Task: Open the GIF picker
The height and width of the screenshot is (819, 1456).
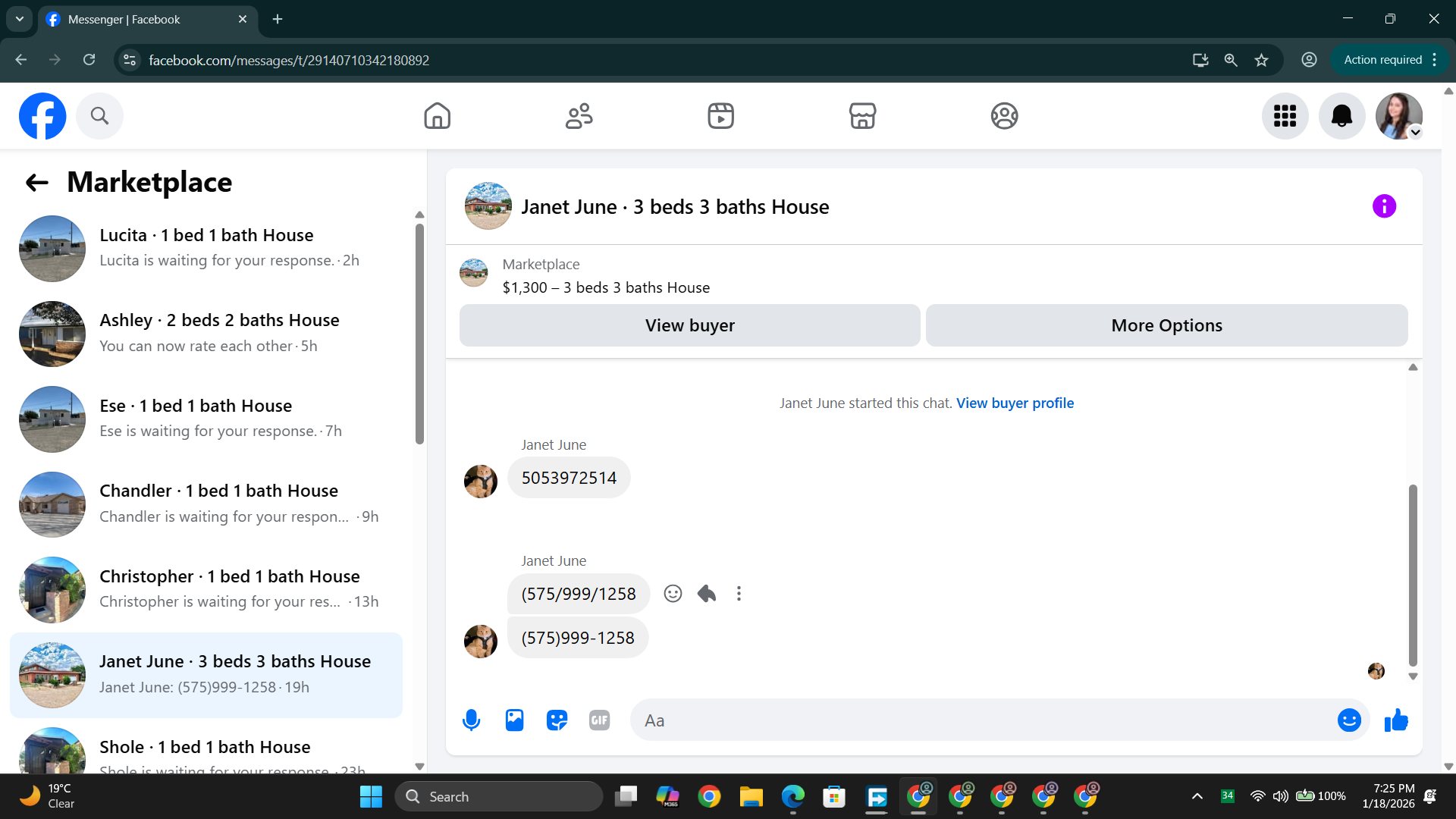Action: pos(599,720)
